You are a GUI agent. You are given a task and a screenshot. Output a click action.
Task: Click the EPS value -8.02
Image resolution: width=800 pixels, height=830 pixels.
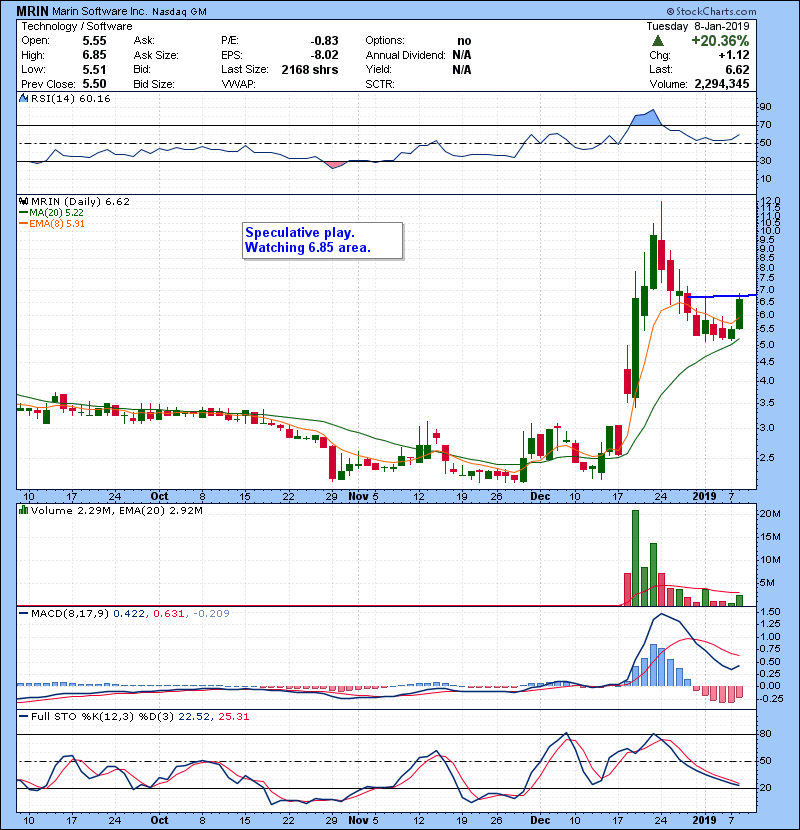(324, 55)
